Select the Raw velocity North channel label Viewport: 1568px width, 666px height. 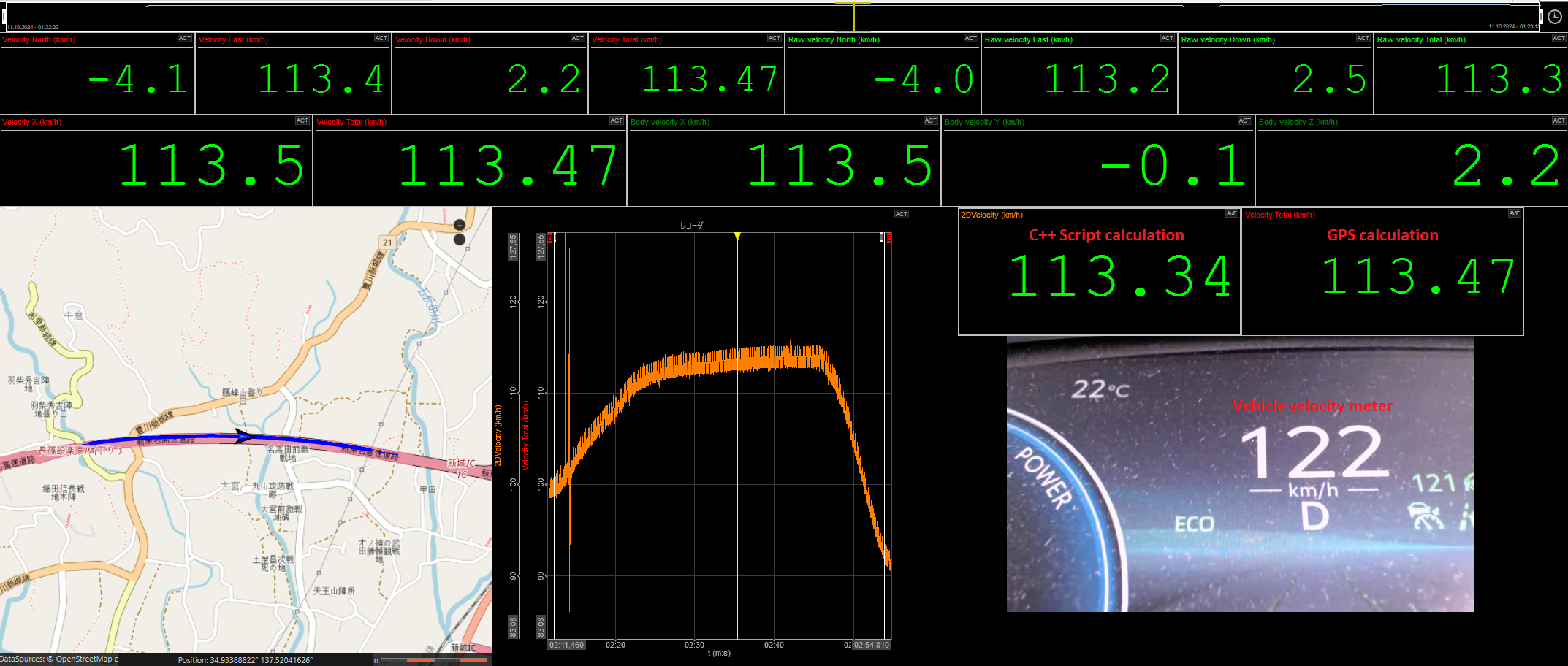coord(834,39)
